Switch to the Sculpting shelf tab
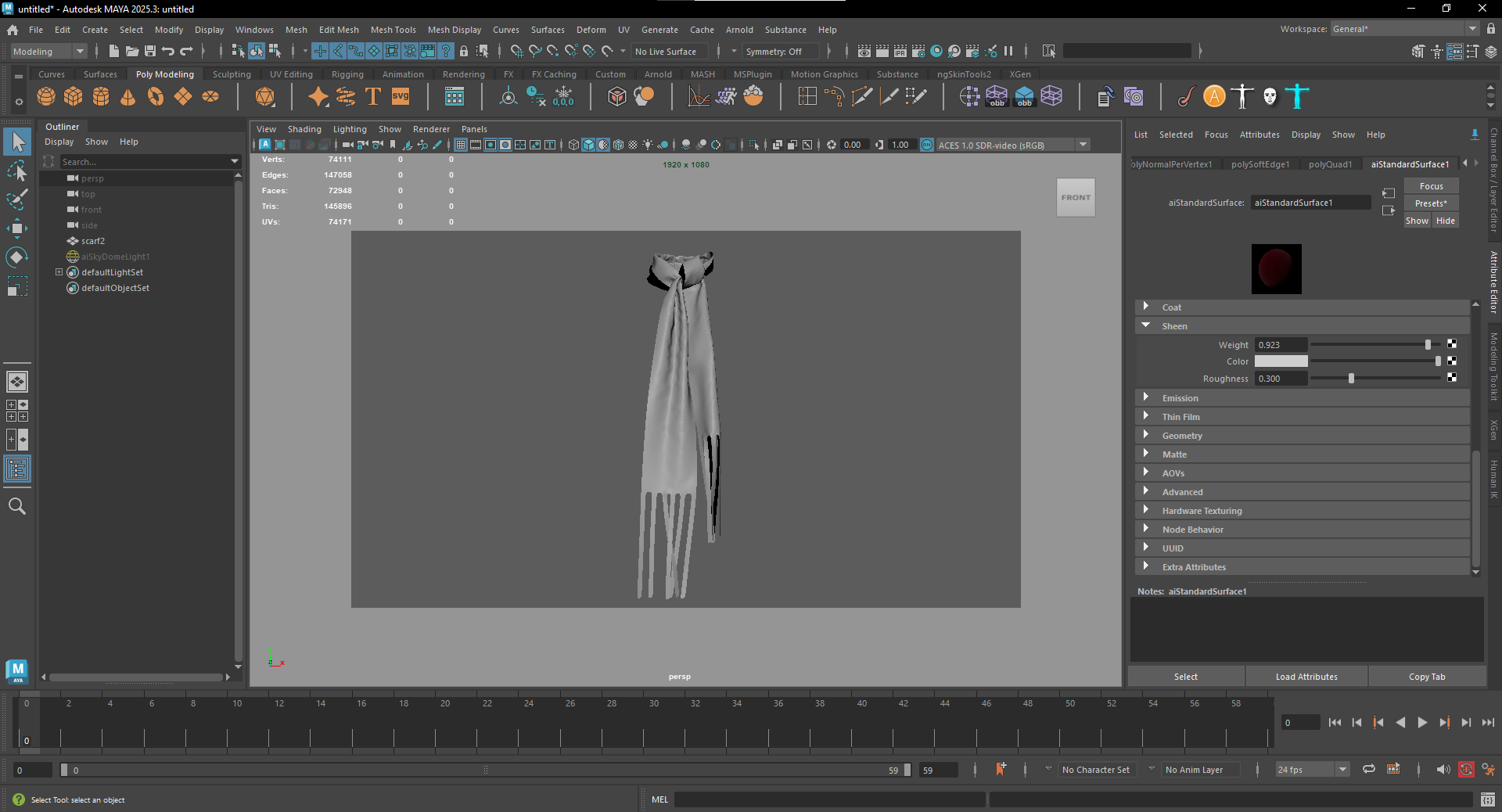The height and width of the screenshot is (812, 1502). click(232, 74)
